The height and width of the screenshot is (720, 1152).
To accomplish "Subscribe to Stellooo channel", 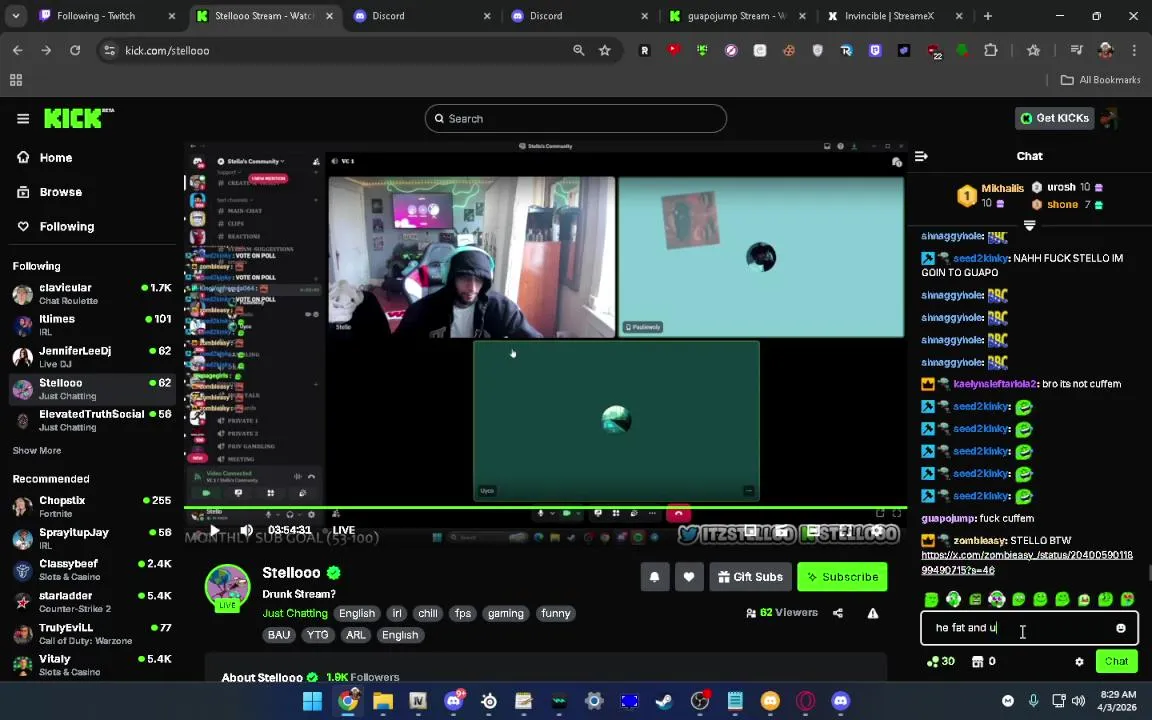I will (842, 577).
